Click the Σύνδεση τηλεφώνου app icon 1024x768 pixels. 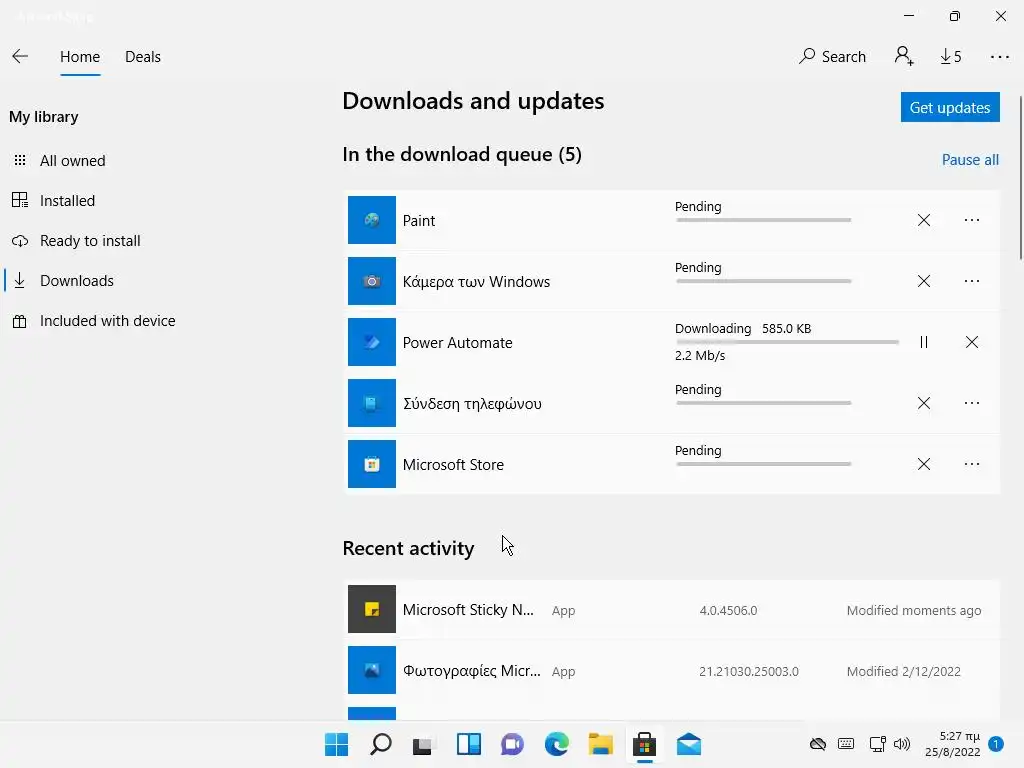click(x=372, y=403)
